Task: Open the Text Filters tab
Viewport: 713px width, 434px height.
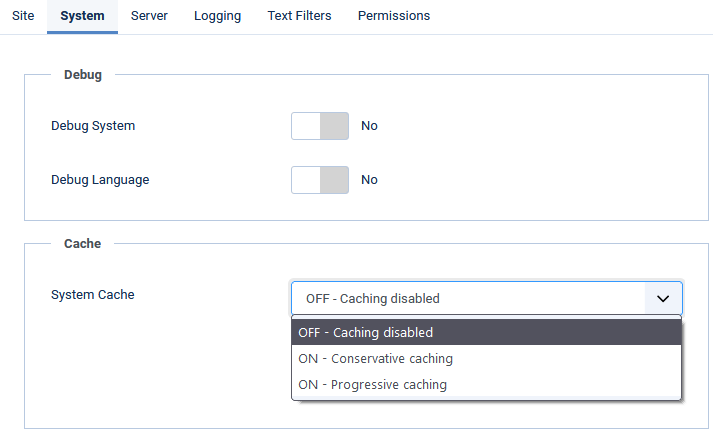Action: click(x=299, y=16)
